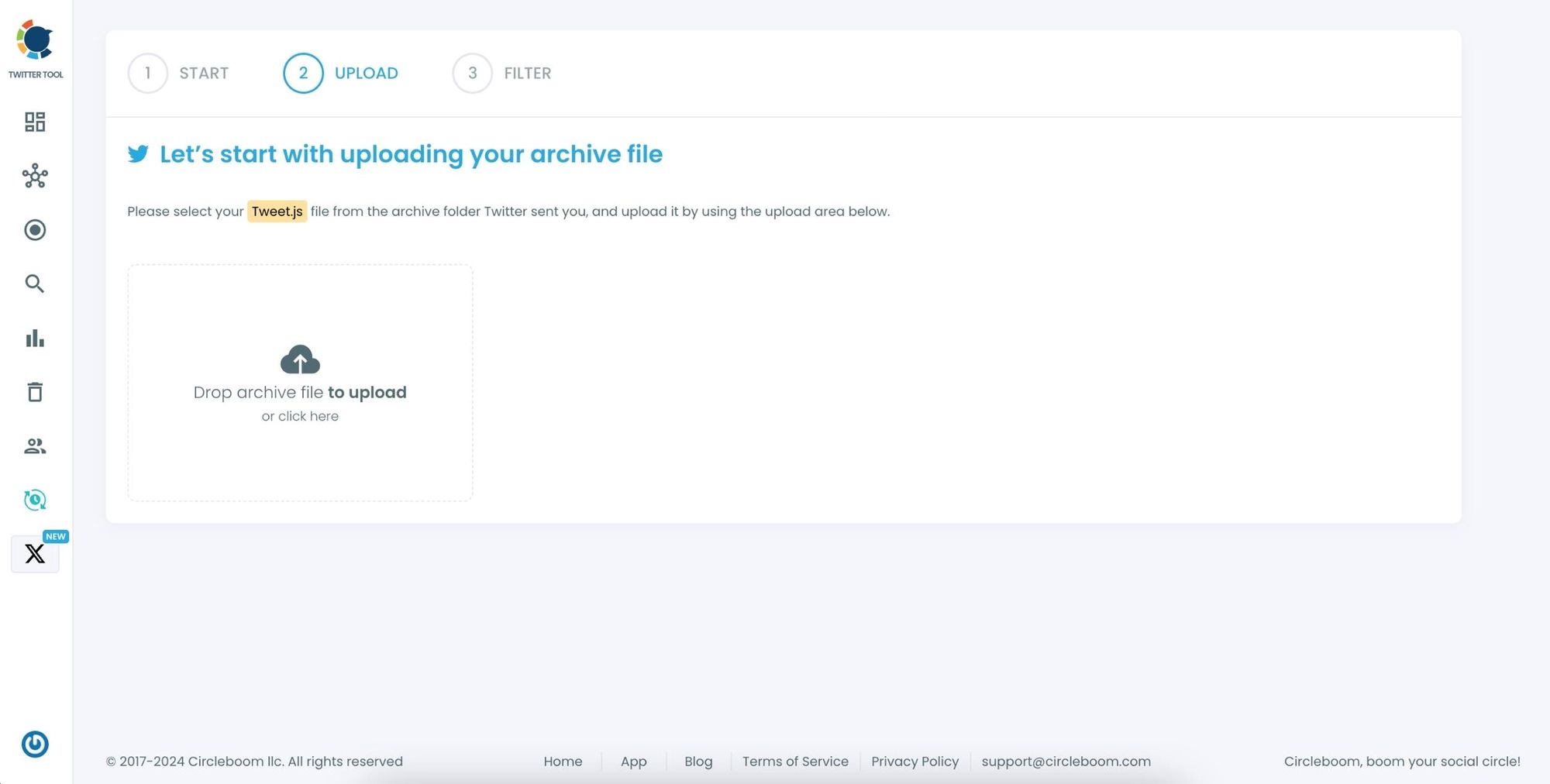Click the circle target icon in sidebar
Viewport: 1550px width, 784px height.
[34, 230]
